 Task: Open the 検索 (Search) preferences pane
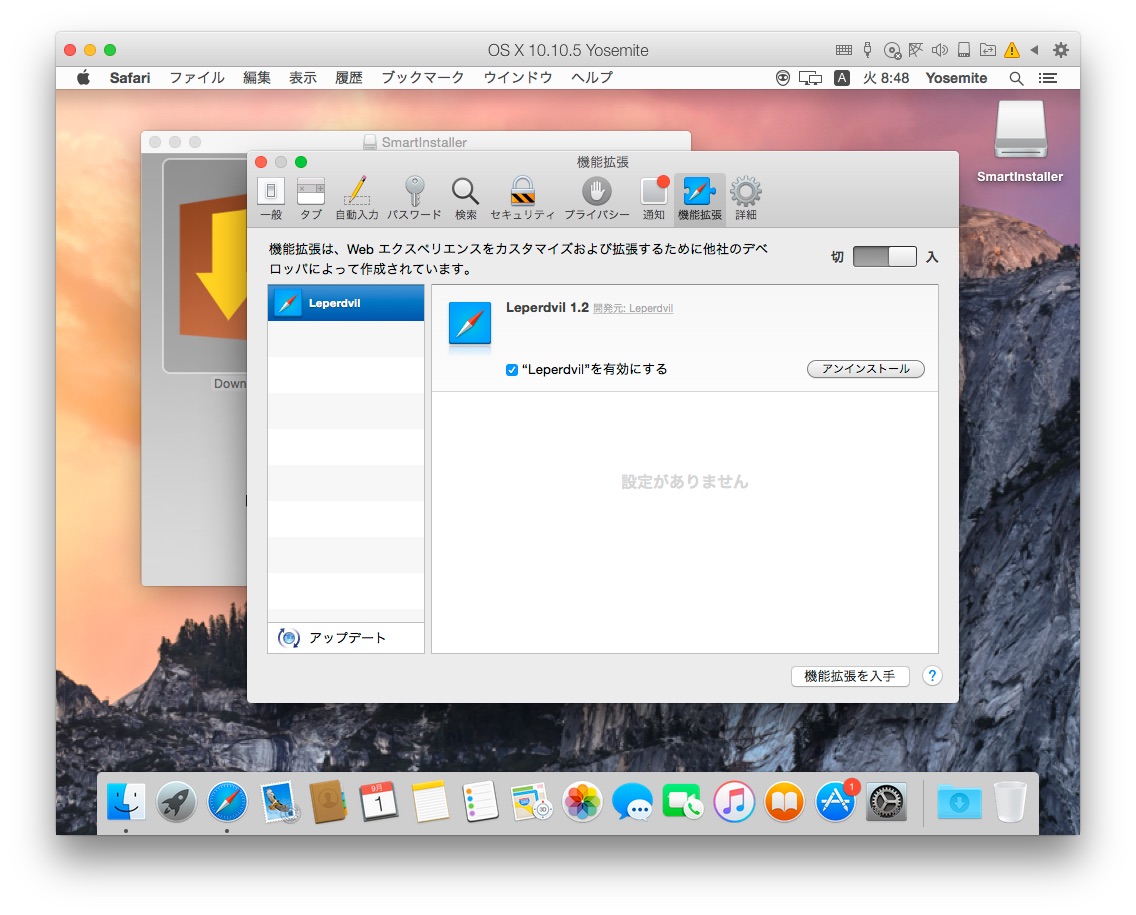coord(465,199)
